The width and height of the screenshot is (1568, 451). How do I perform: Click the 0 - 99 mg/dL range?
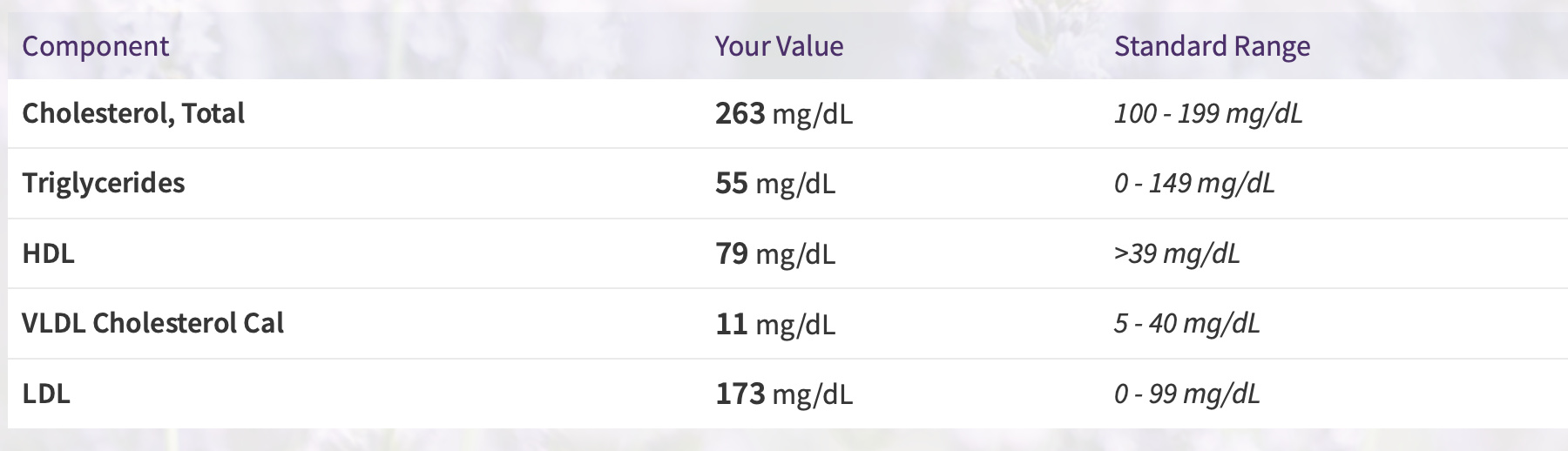(1186, 394)
